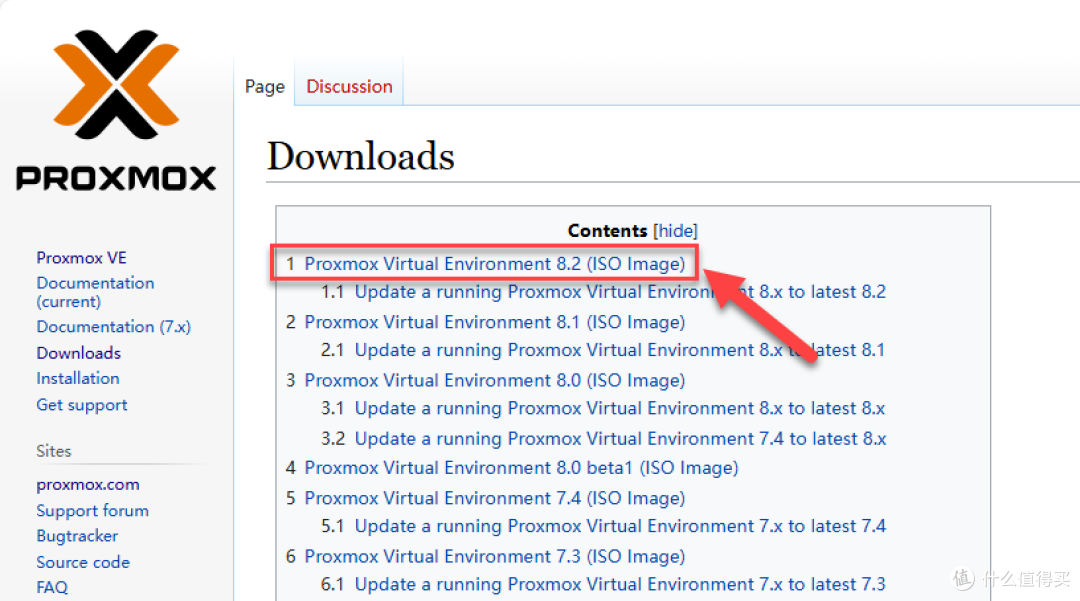1080x601 pixels.
Task: Open the Page tab
Action: [264, 87]
